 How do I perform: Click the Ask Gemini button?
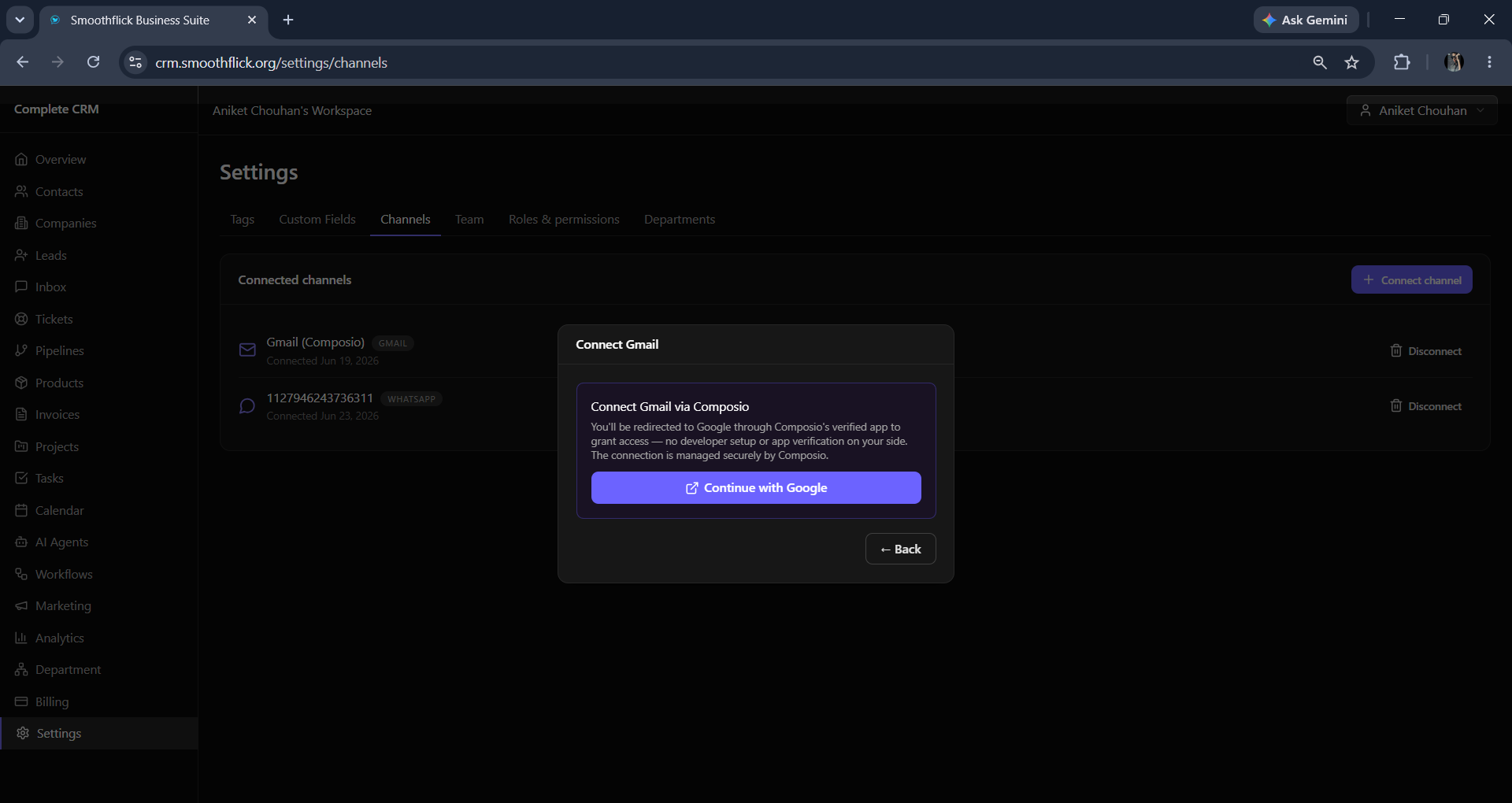point(1306,20)
